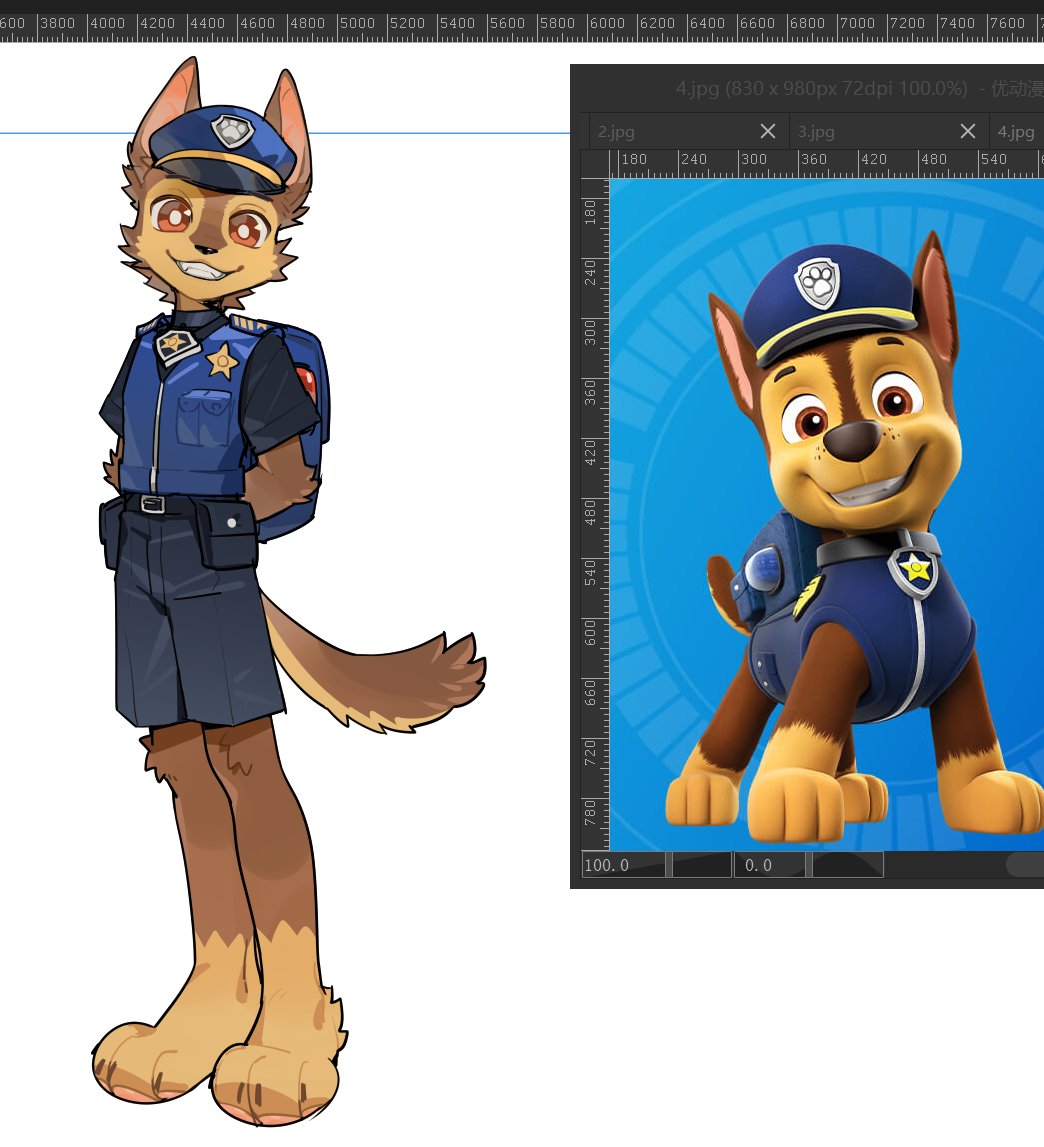Screen dimensions: 1044x1147
Task: Click the 100.0 zoom value field
Action: (623, 865)
